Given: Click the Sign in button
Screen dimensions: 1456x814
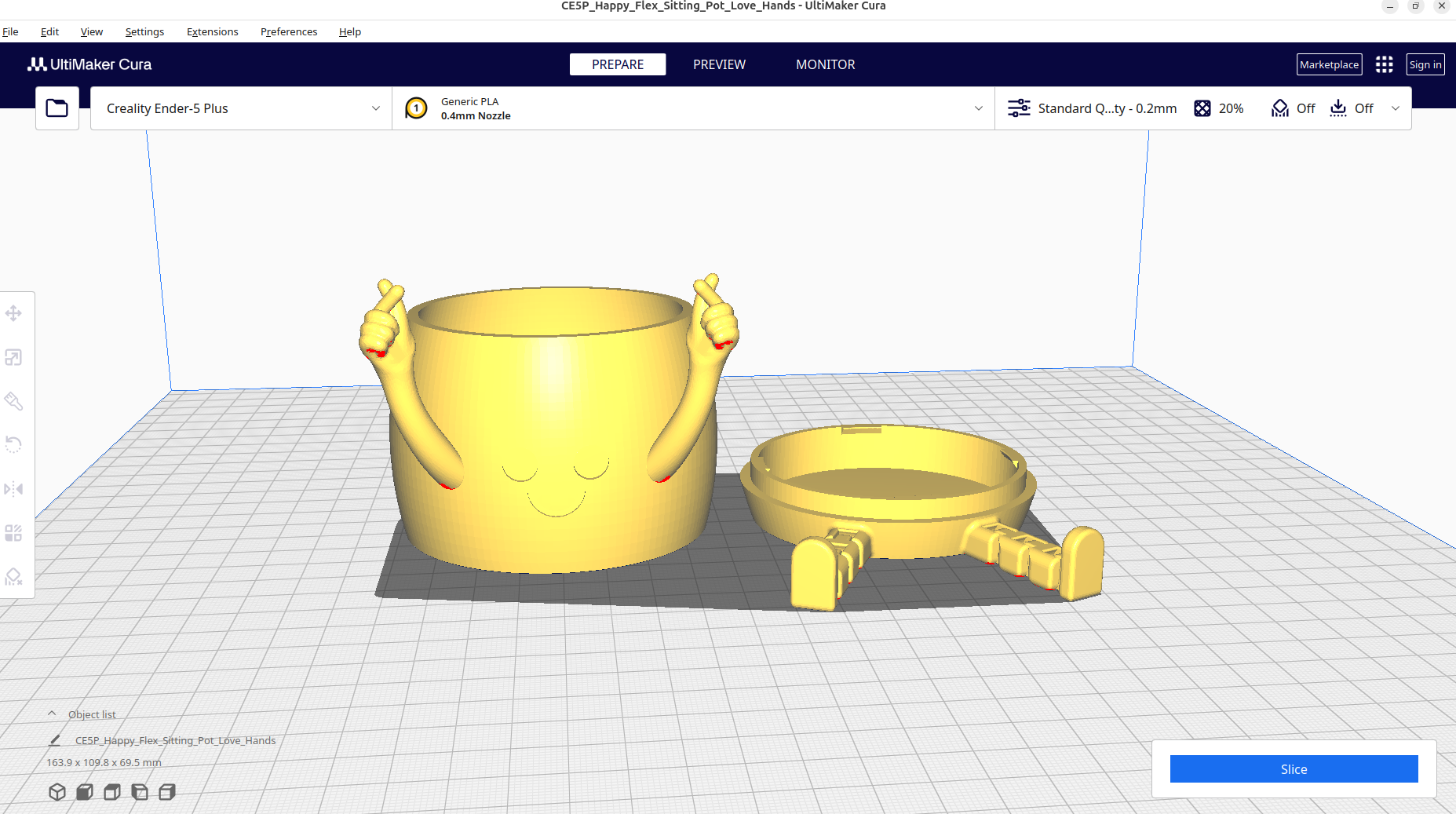Looking at the screenshot, I should click(x=1425, y=64).
